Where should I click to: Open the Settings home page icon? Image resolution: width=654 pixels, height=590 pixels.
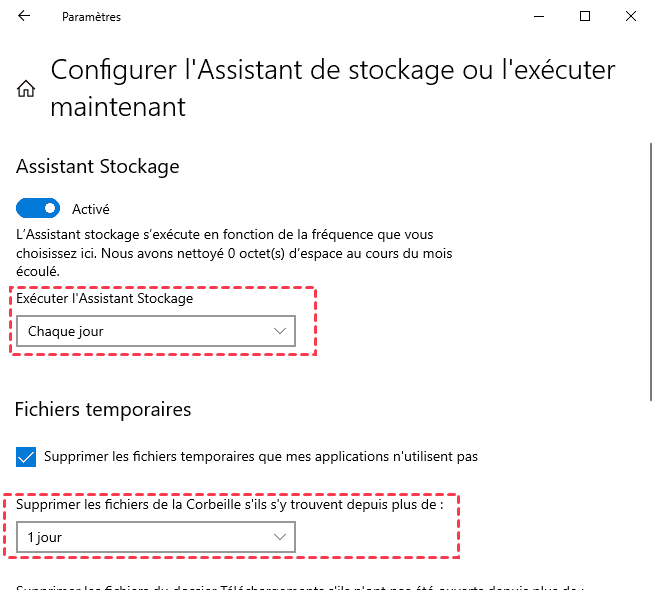[x=26, y=89]
